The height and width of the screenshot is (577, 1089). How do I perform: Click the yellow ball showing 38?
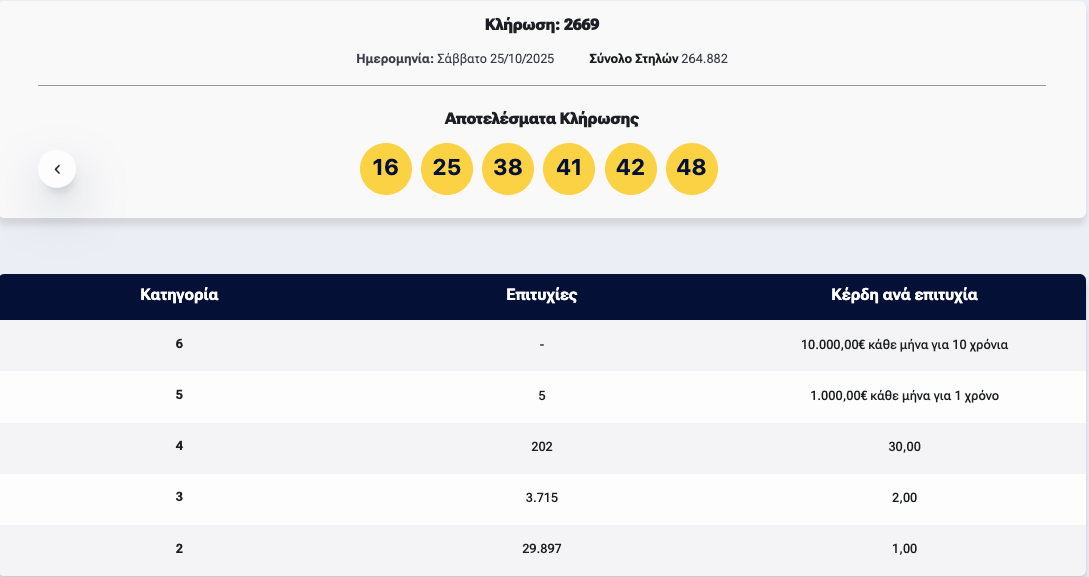click(x=508, y=168)
